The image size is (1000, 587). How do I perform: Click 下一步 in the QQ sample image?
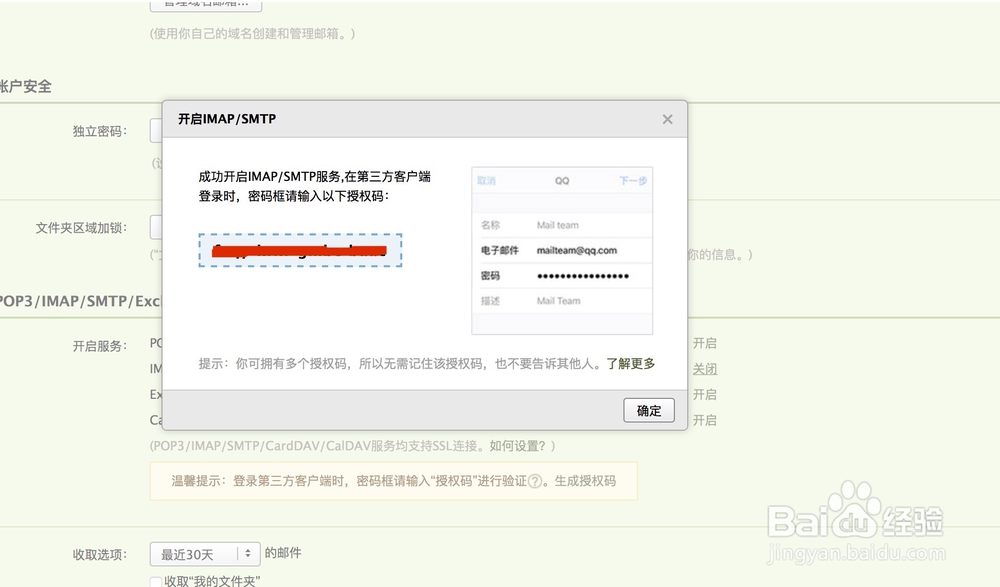pos(633,181)
